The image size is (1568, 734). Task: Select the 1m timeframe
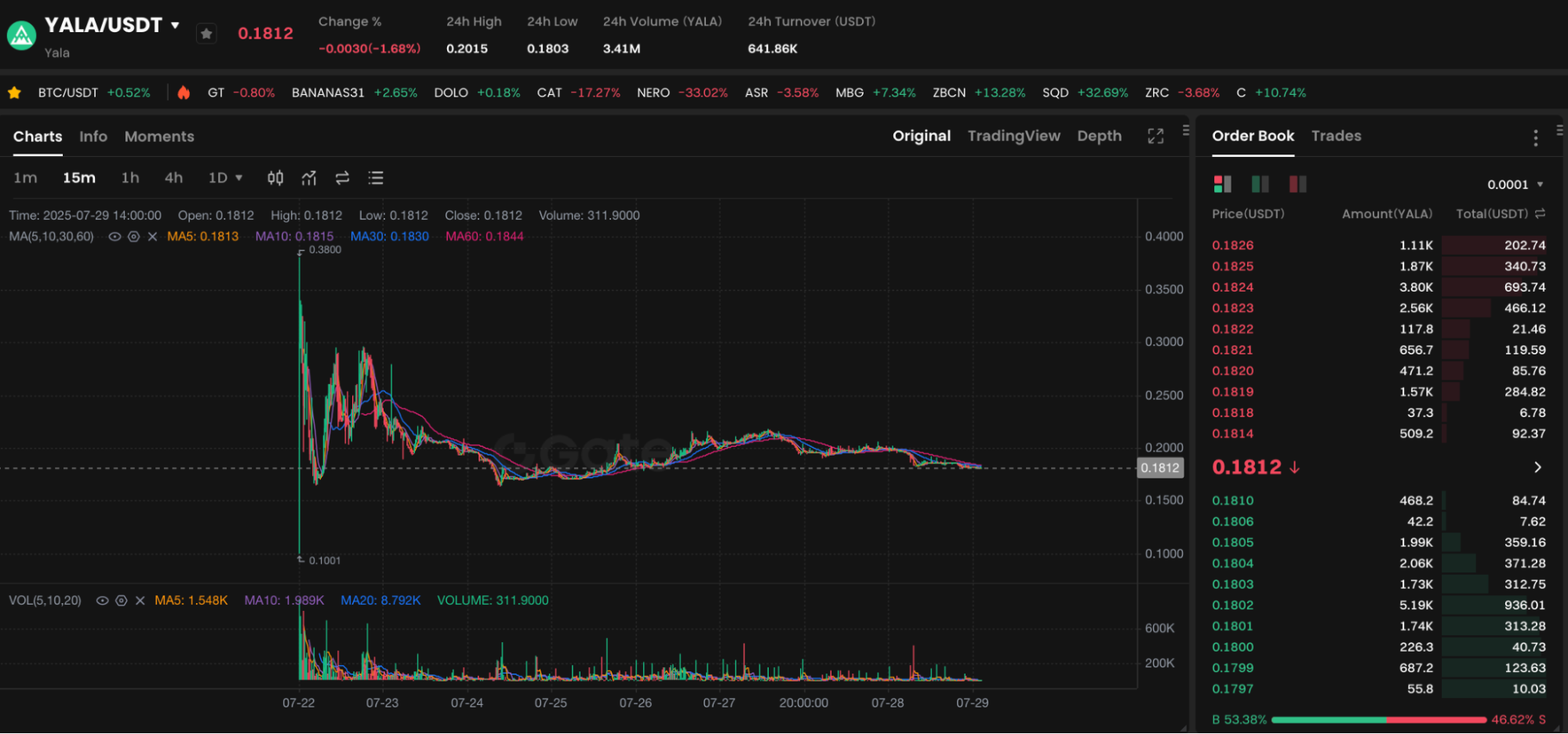pos(25,178)
